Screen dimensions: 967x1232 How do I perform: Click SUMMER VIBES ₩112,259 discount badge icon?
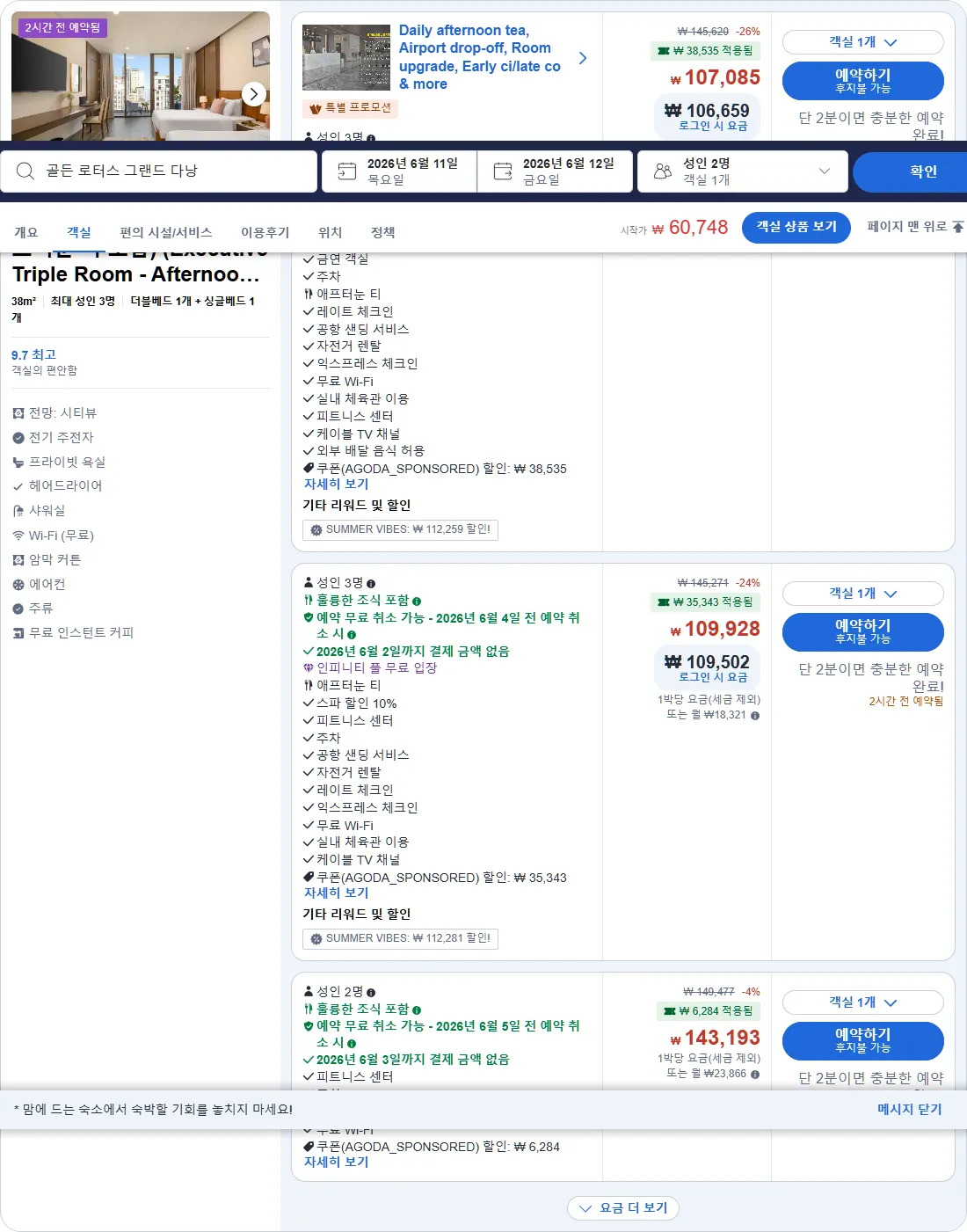[x=316, y=530]
